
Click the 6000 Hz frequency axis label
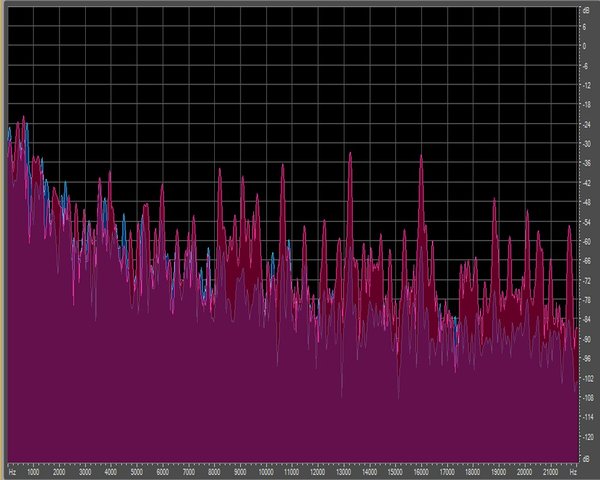click(x=163, y=472)
